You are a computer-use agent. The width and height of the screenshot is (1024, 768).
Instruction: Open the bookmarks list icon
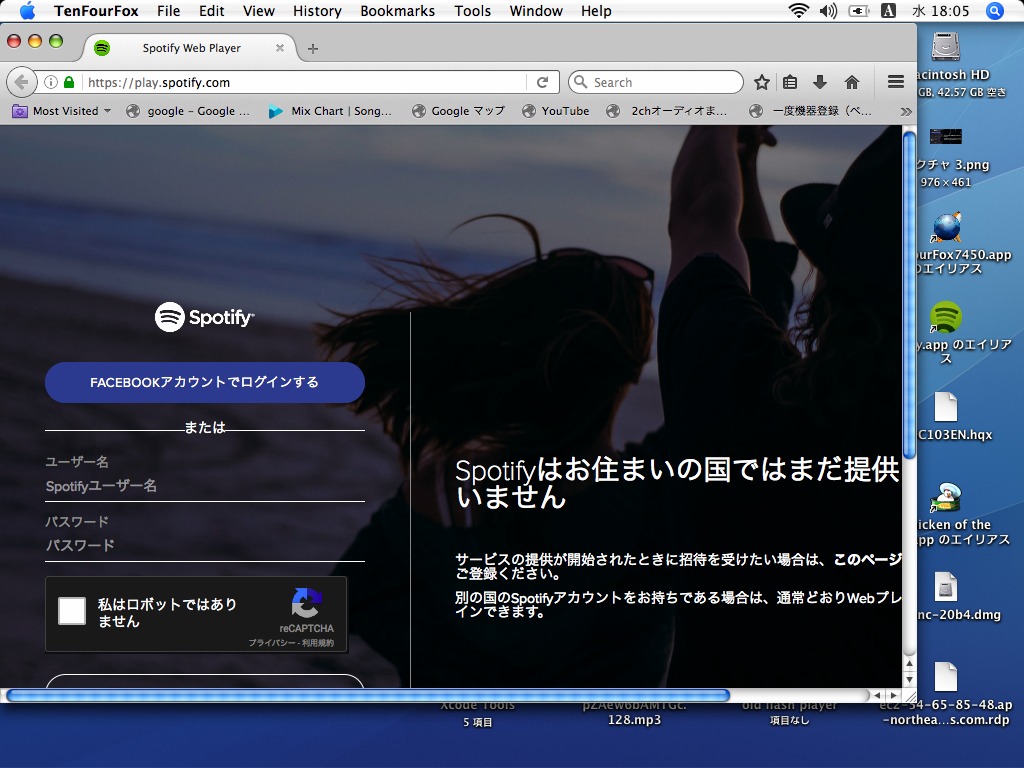(x=790, y=82)
